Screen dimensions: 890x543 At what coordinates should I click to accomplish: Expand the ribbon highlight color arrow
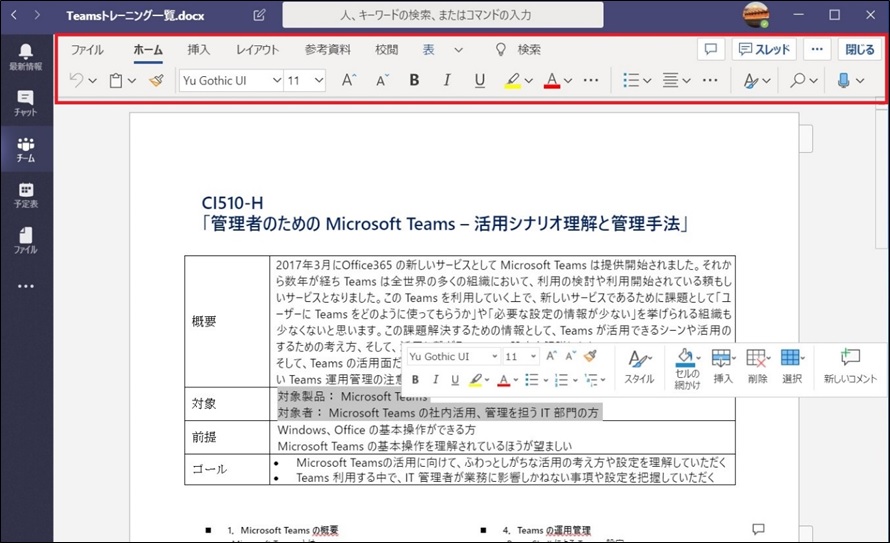(x=528, y=81)
